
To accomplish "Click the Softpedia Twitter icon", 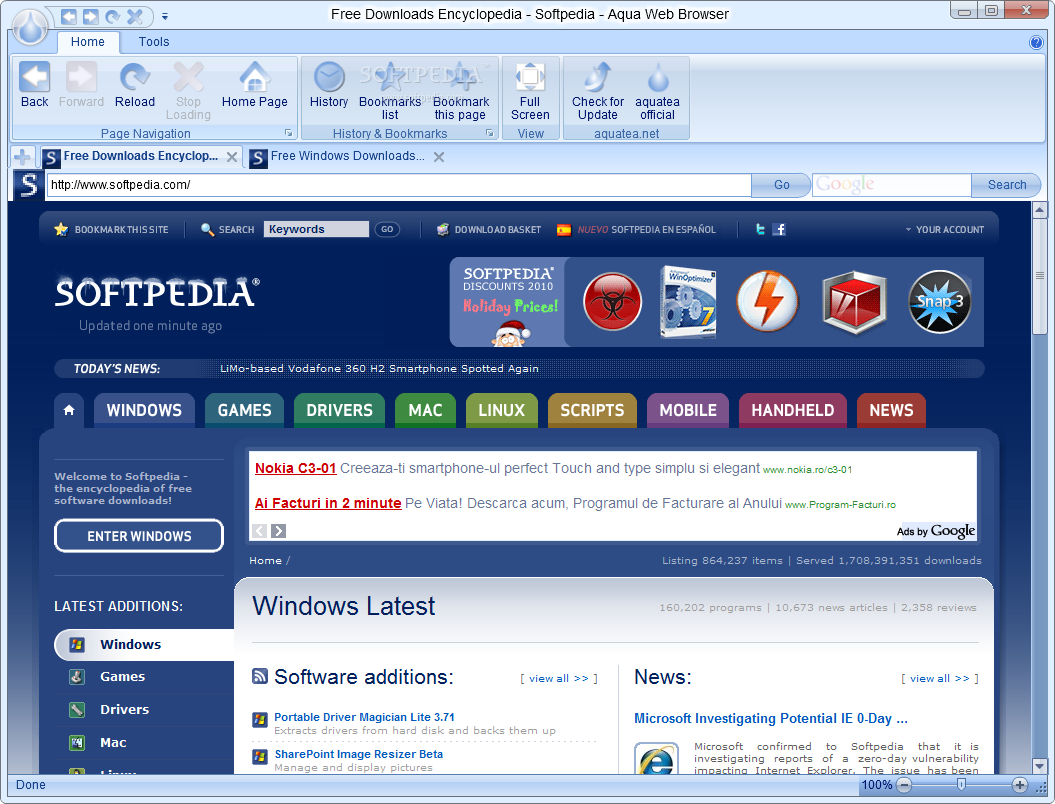I will coord(760,229).
